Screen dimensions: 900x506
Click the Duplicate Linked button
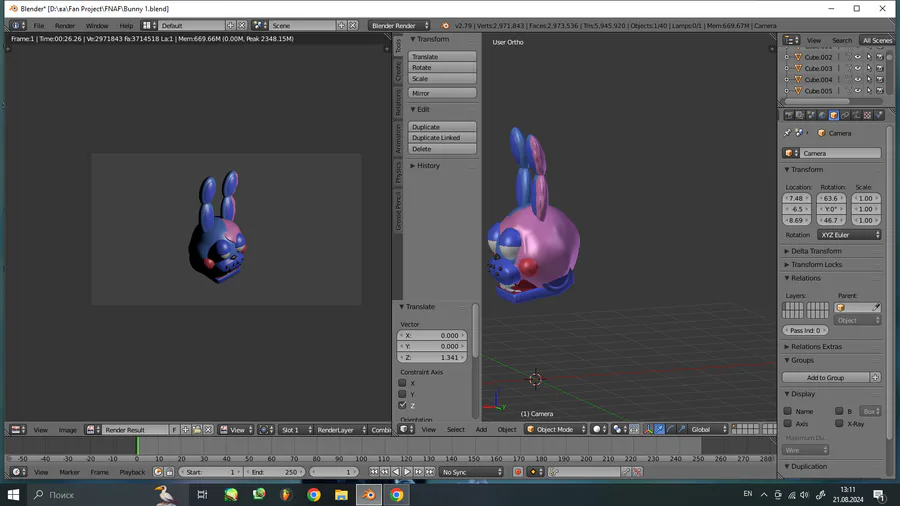pyautogui.click(x=442, y=138)
